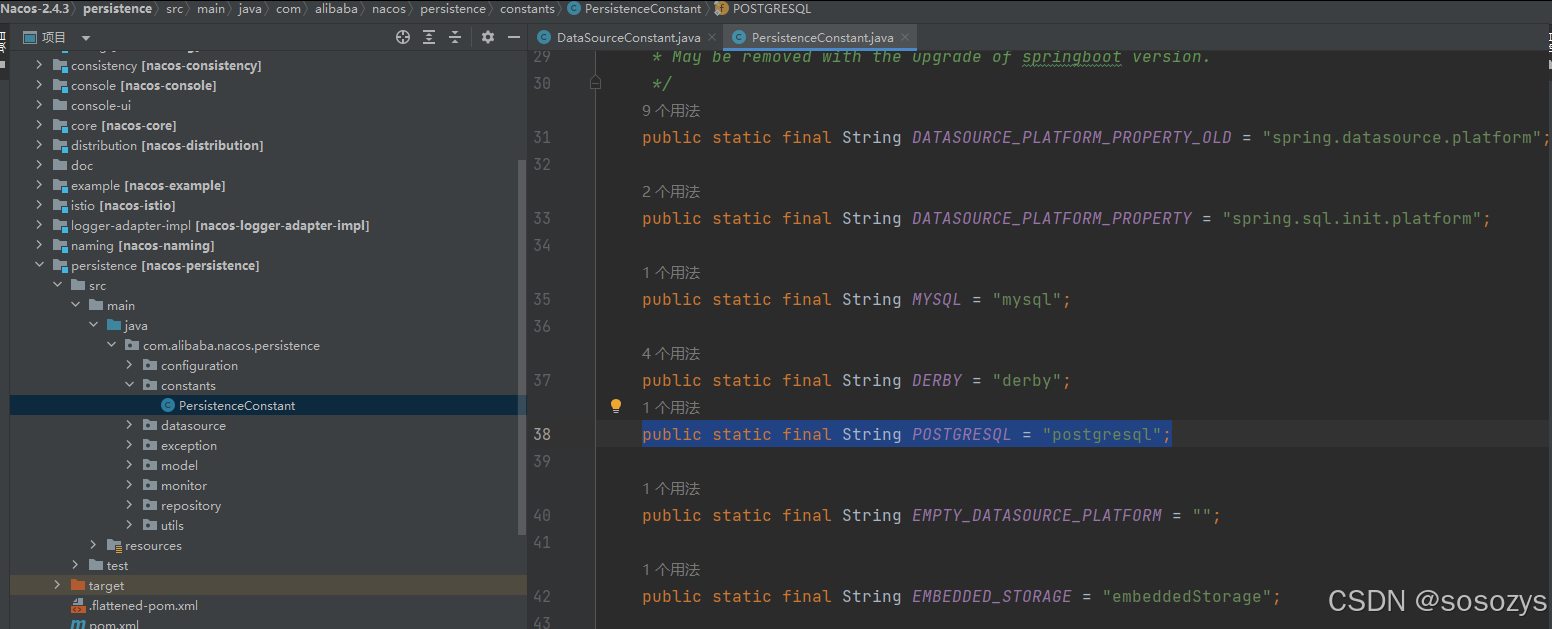
Task: Click the 9 个用法 usages hint
Action: click(x=671, y=110)
